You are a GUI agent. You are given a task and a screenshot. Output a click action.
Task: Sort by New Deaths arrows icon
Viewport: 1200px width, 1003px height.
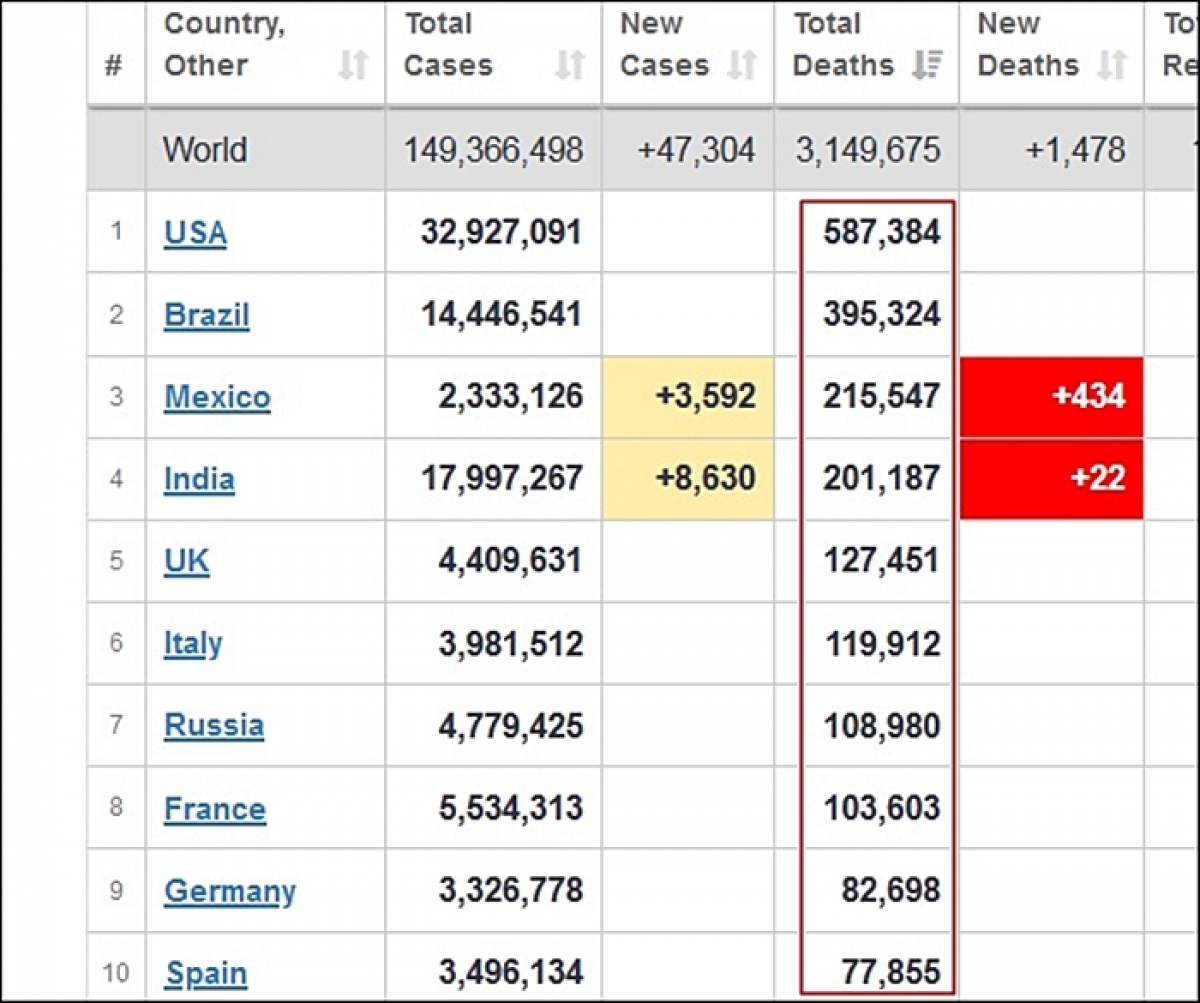click(x=1112, y=66)
